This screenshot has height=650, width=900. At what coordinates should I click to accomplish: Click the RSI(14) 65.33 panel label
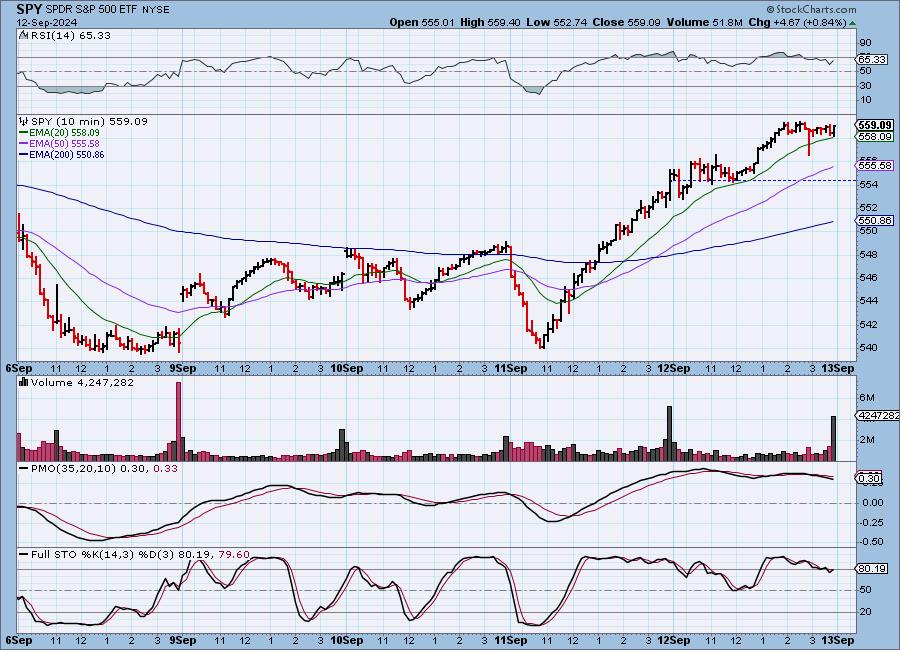click(x=71, y=35)
